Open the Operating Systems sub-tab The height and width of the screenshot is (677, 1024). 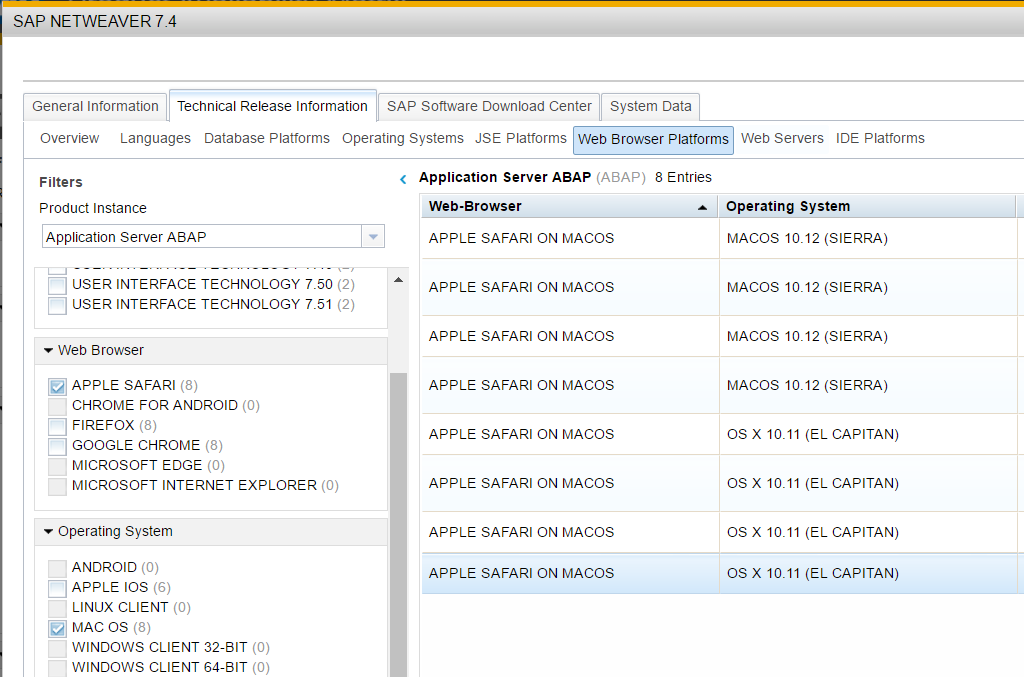coord(403,138)
